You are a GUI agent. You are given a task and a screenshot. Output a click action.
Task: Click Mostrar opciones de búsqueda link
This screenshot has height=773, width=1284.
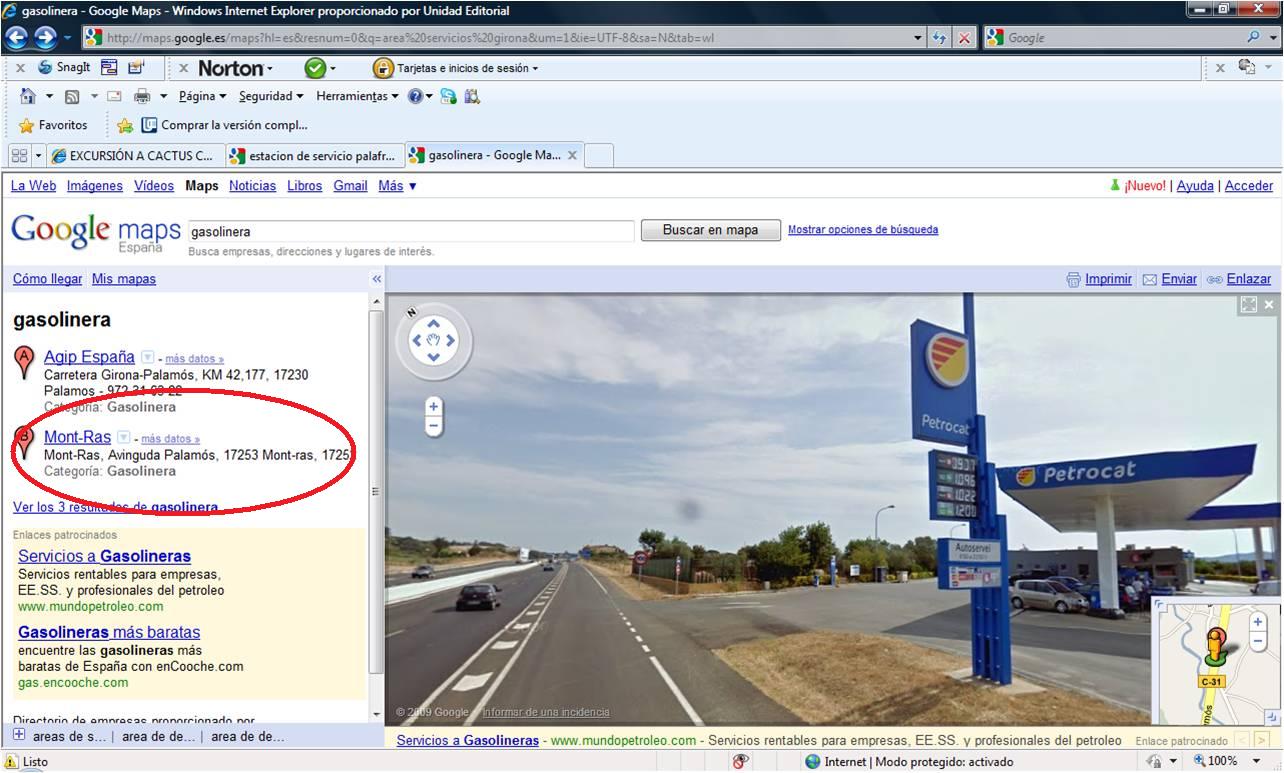(x=863, y=229)
